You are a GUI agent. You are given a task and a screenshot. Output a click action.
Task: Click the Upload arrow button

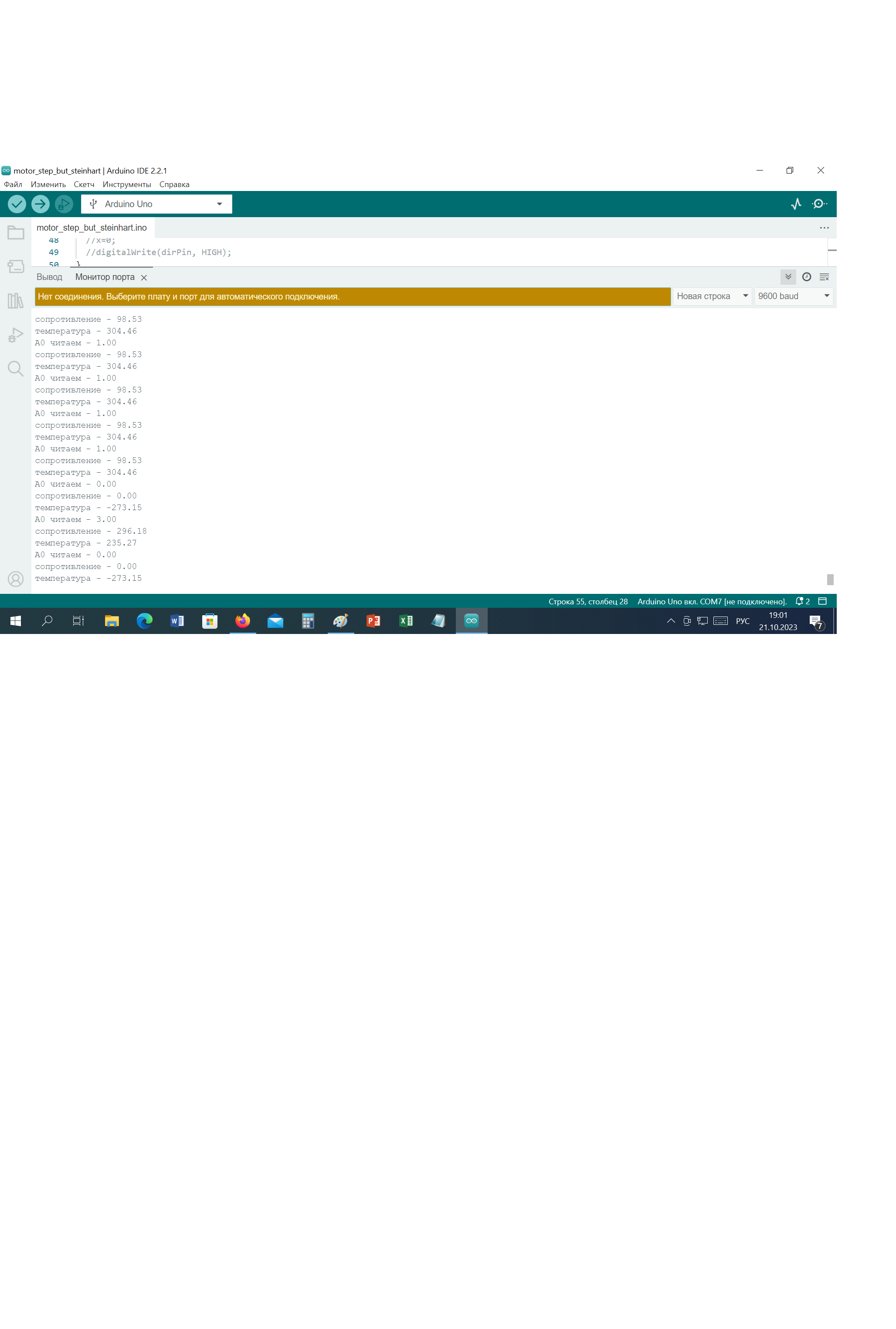pos(40,204)
